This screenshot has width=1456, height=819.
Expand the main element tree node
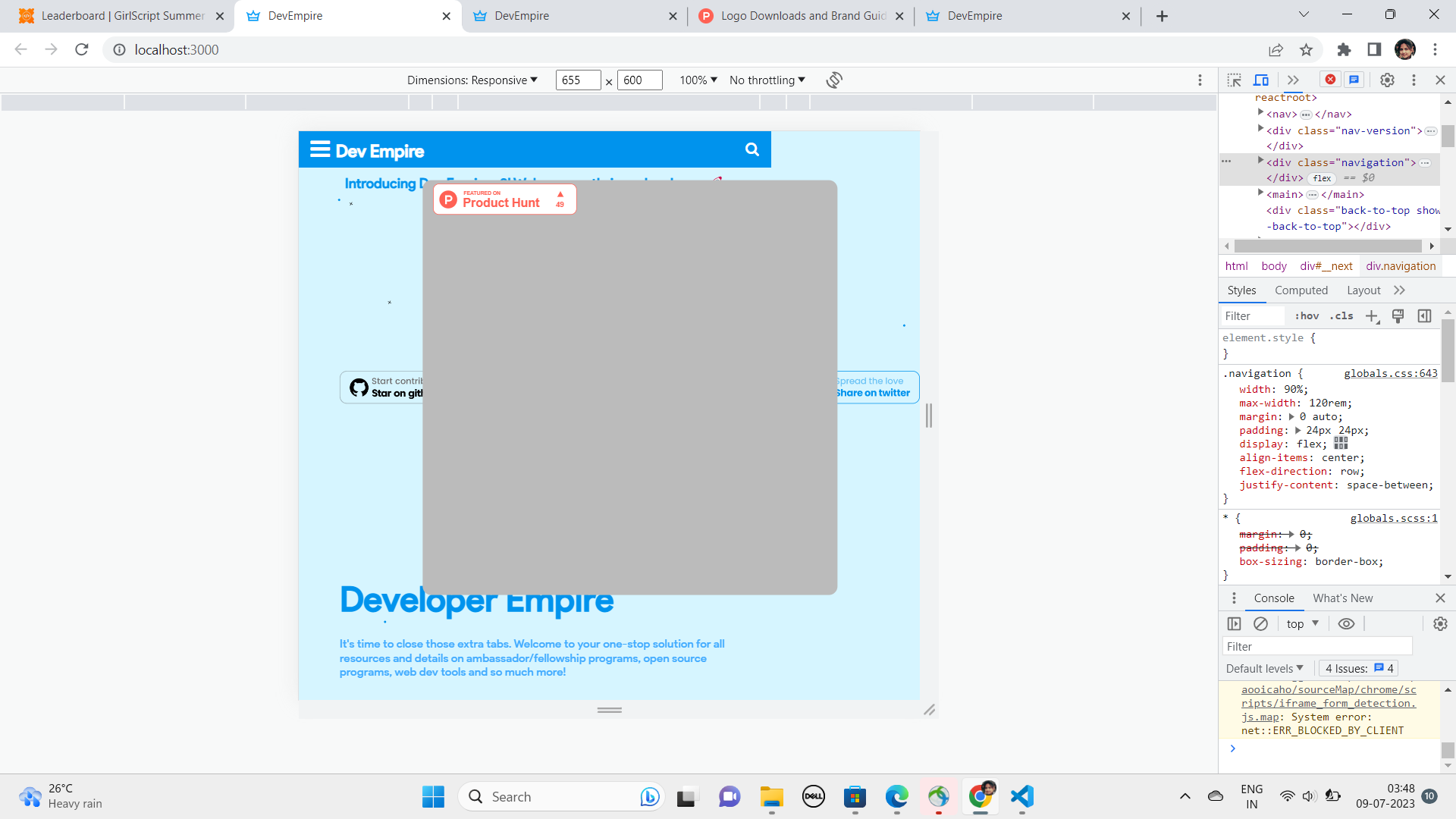[x=1260, y=193]
